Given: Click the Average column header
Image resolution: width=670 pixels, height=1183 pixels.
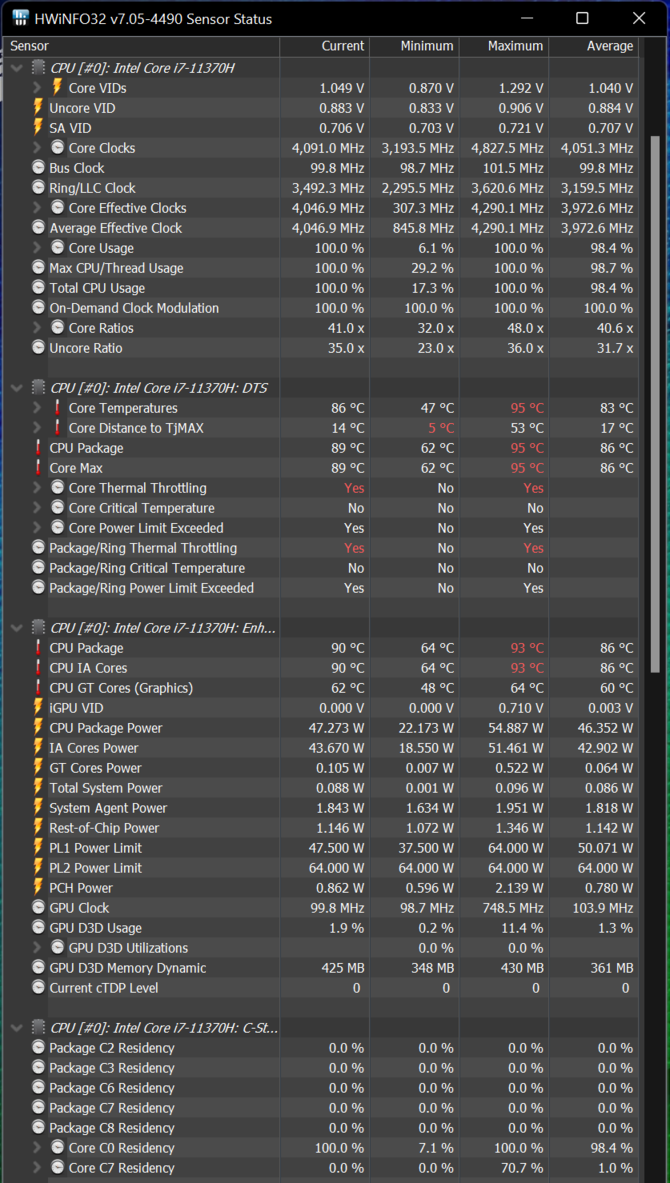Looking at the screenshot, I should click(594, 46).
